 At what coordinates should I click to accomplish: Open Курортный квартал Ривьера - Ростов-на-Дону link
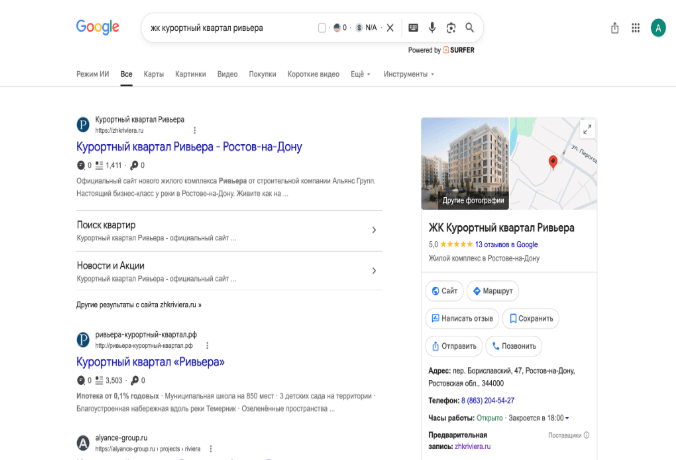click(189, 147)
